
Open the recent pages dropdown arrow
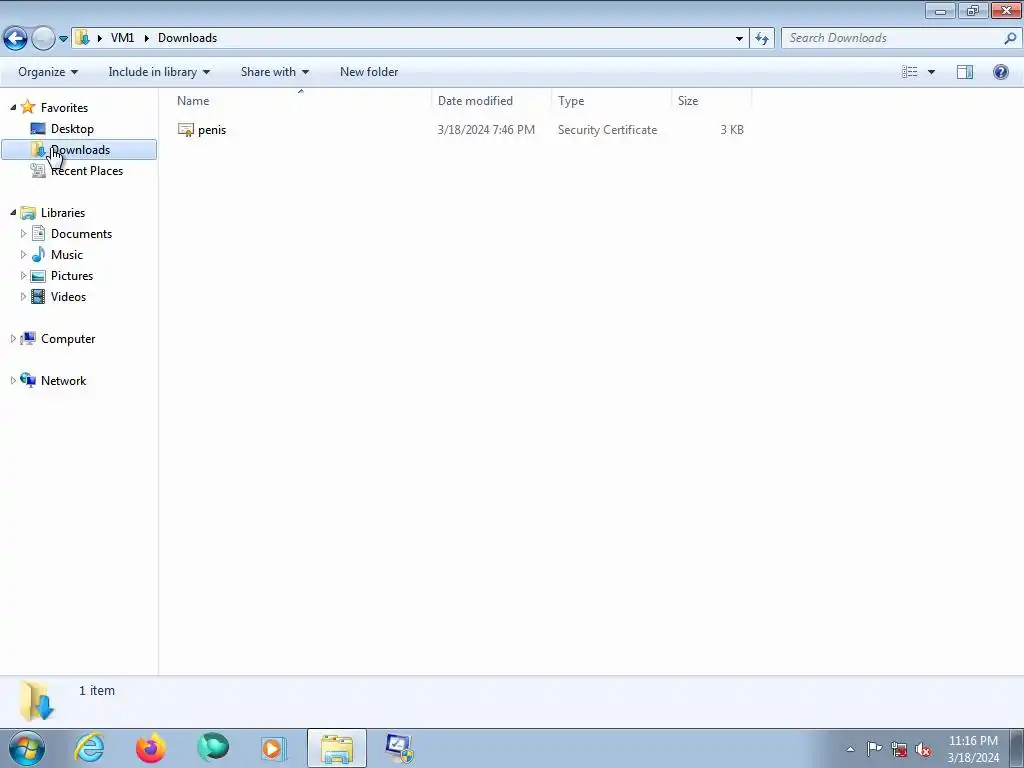pyautogui.click(x=63, y=39)
